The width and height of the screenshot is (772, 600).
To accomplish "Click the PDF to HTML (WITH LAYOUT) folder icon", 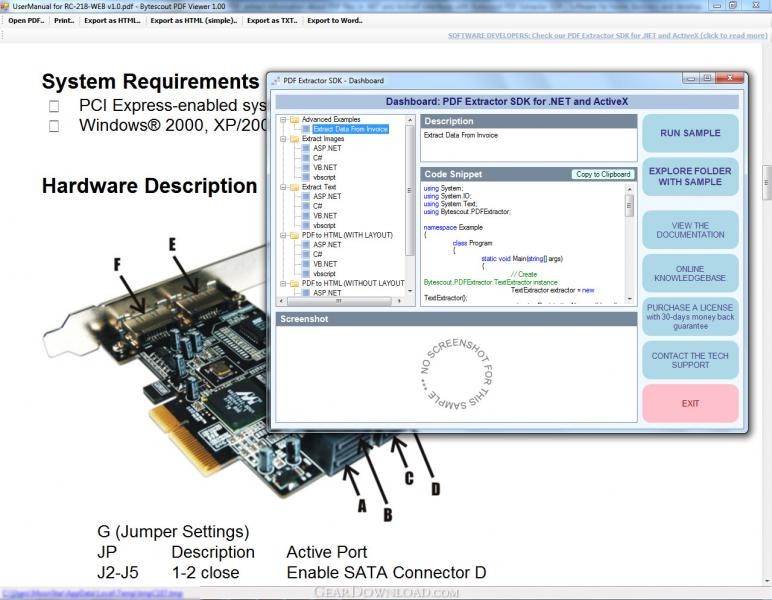I will (294, 235).
